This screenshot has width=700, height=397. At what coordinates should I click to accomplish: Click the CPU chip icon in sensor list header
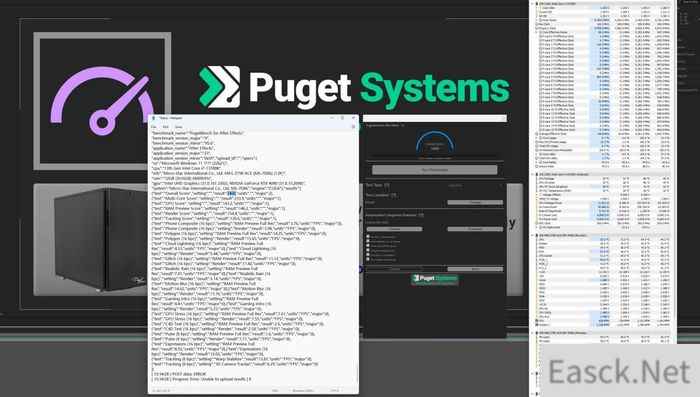(537, 4)
